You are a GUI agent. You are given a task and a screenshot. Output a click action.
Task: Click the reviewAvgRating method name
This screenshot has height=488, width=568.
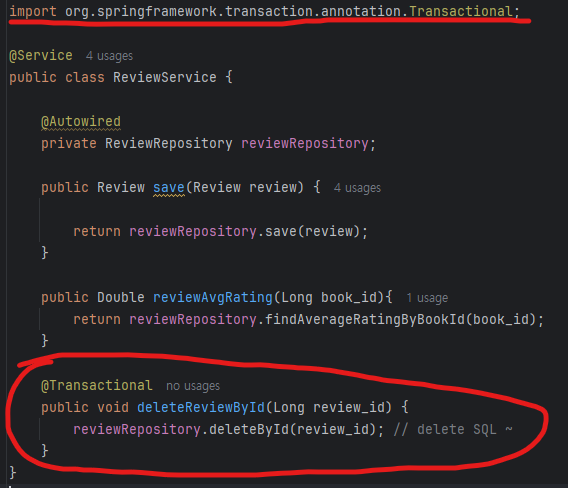tap(213, 298)
